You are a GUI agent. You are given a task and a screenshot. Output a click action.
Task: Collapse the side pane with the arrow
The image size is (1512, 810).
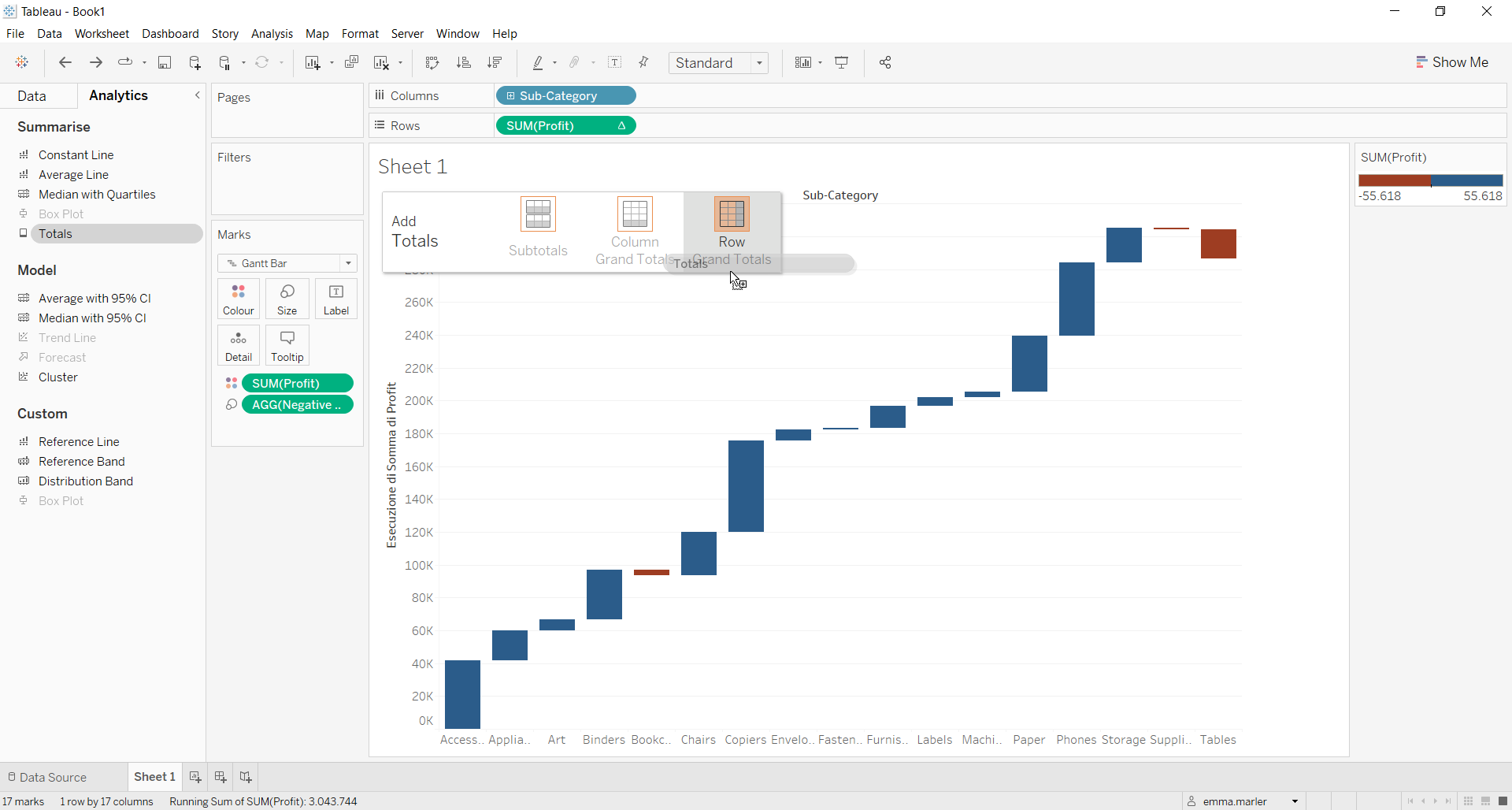coord(198,95)
